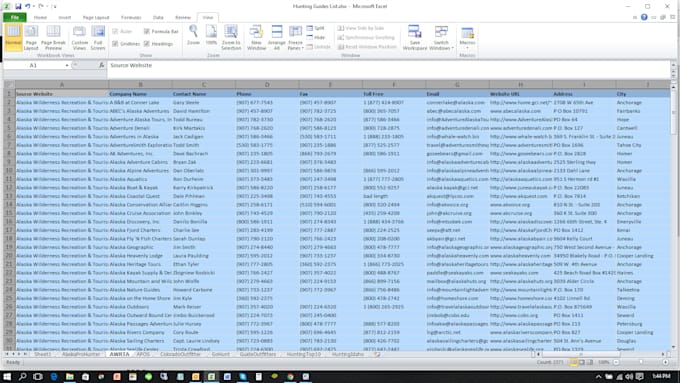Click zoom out minus button
Screen dimensions: 680x383
616,362
